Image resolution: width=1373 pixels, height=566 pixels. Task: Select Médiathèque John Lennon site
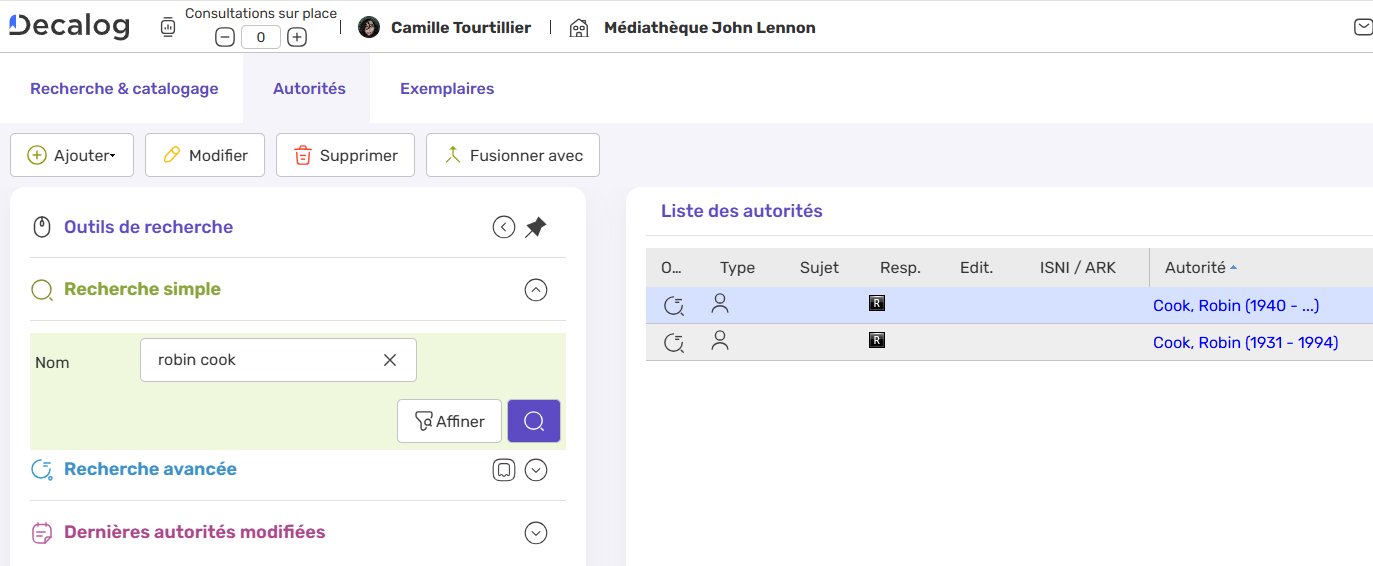click(x=710, y=28)
